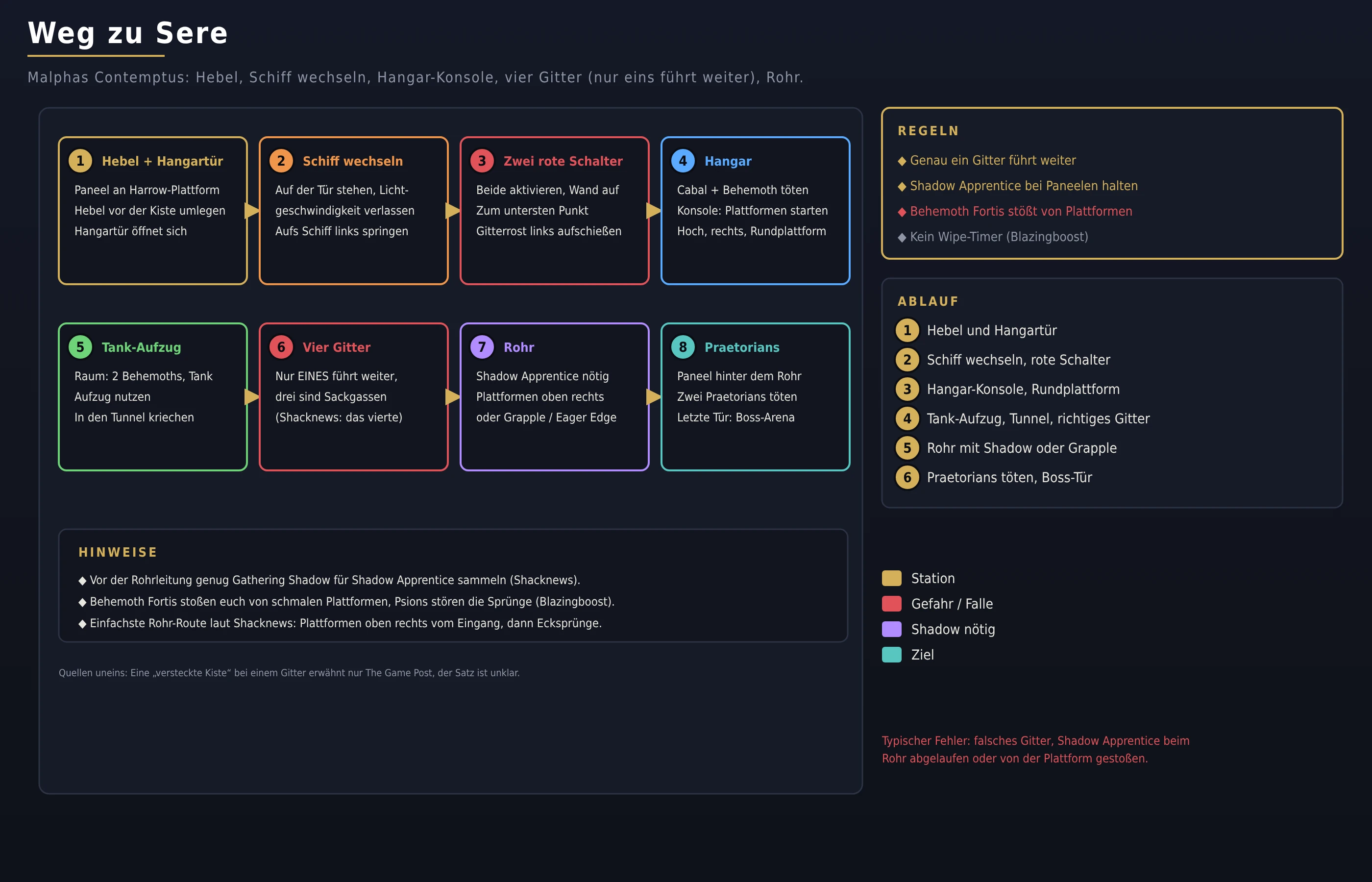This screenshot has height=882, width=1372.
Task: Click Ablauf badge 1 next to Hebel und Hangartür
Action: point(907,330)
